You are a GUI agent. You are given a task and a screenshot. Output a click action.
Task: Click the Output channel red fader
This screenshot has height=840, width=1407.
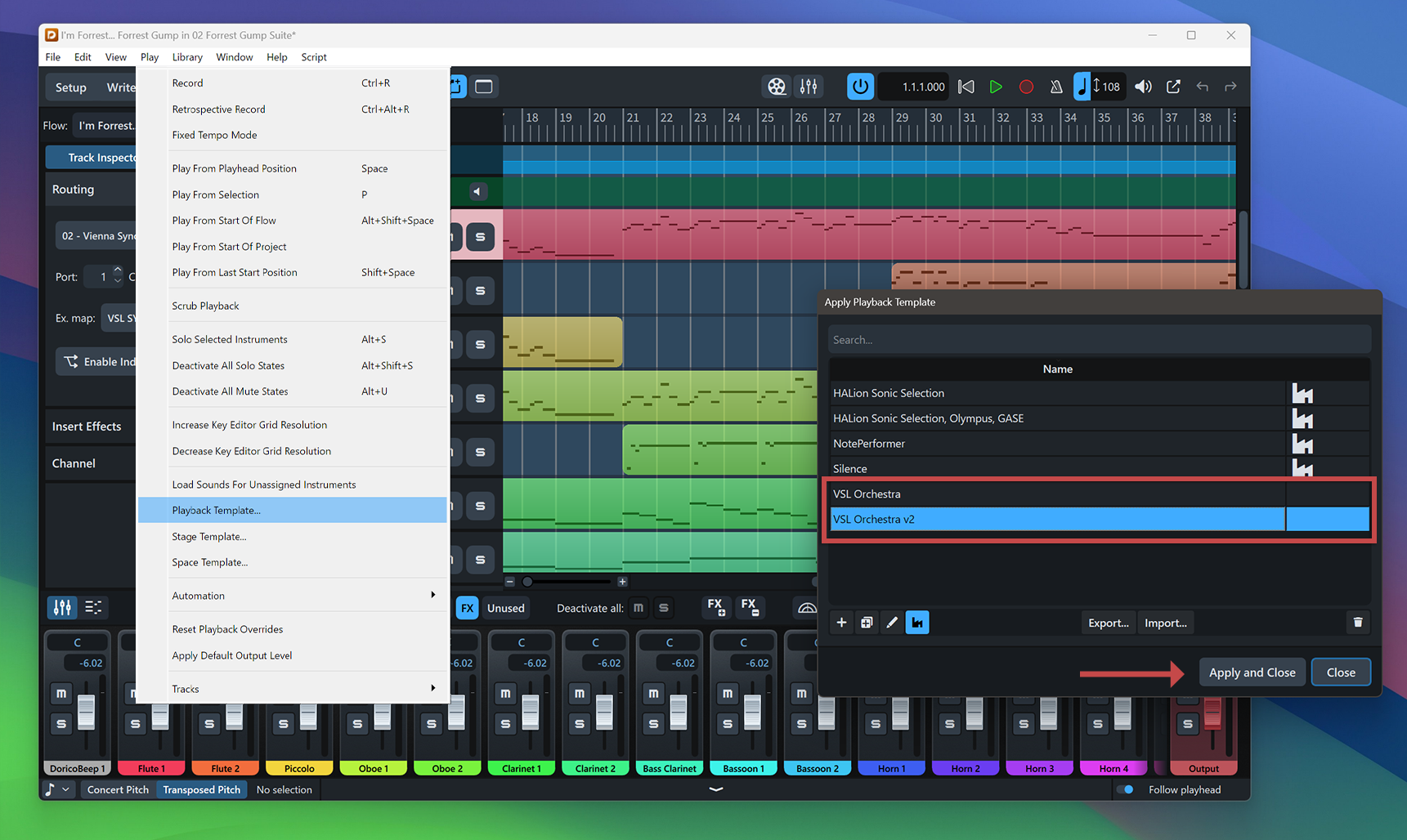[1212, 713]
